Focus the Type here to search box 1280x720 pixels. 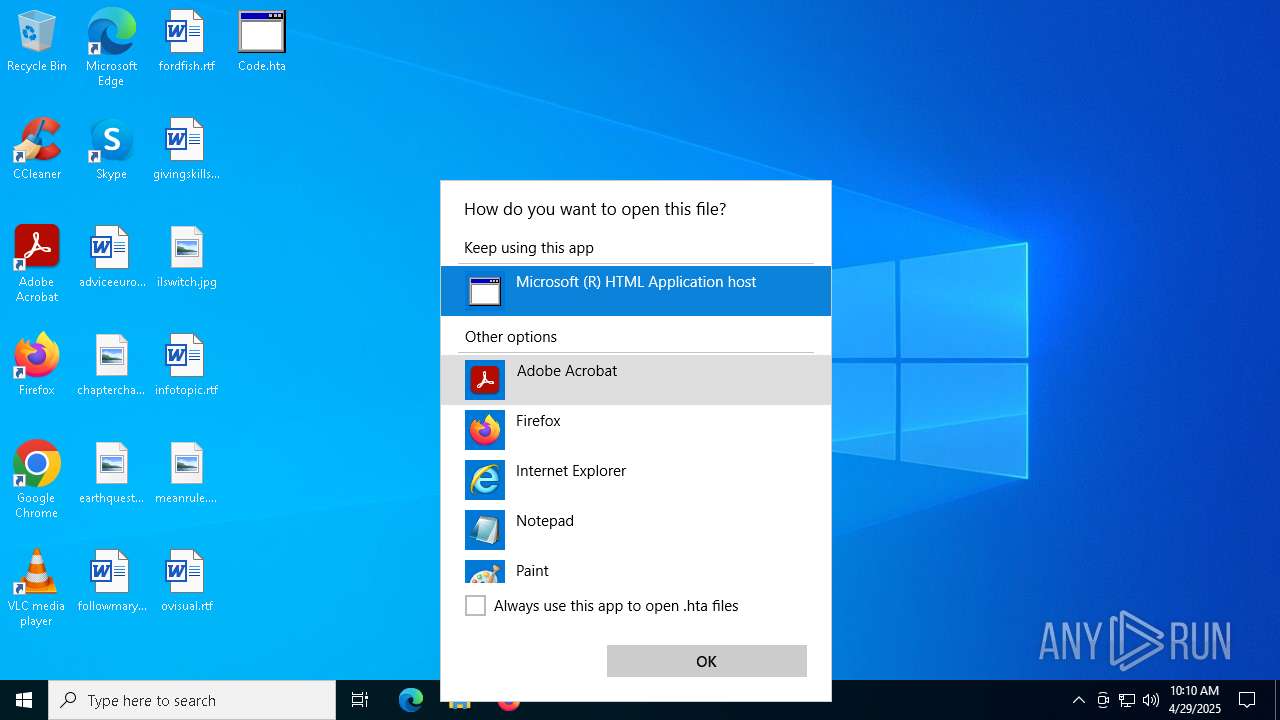click(x=192, y=700)
